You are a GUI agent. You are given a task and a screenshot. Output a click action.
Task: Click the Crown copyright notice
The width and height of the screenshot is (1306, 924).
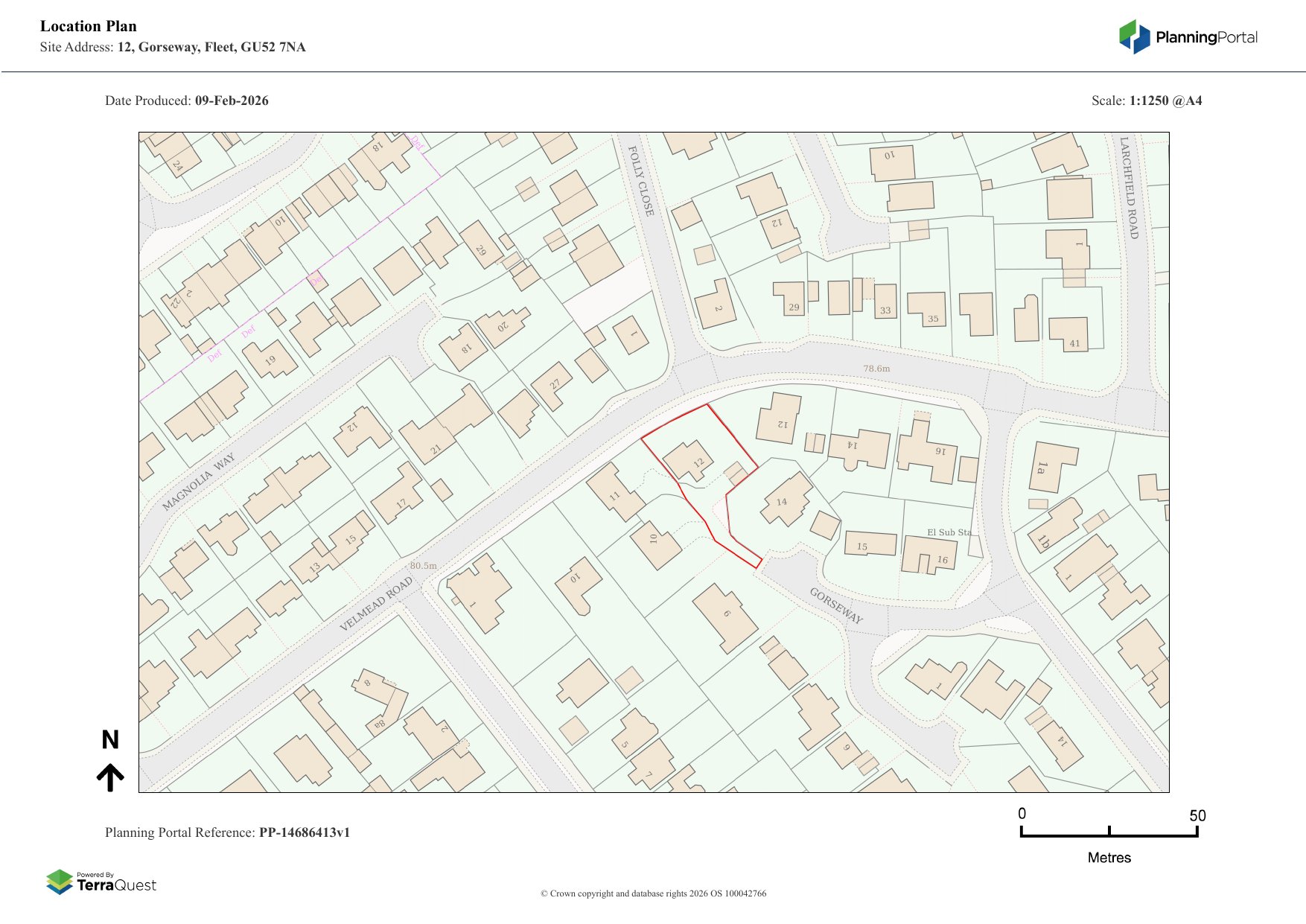click(x=653, y=893)
